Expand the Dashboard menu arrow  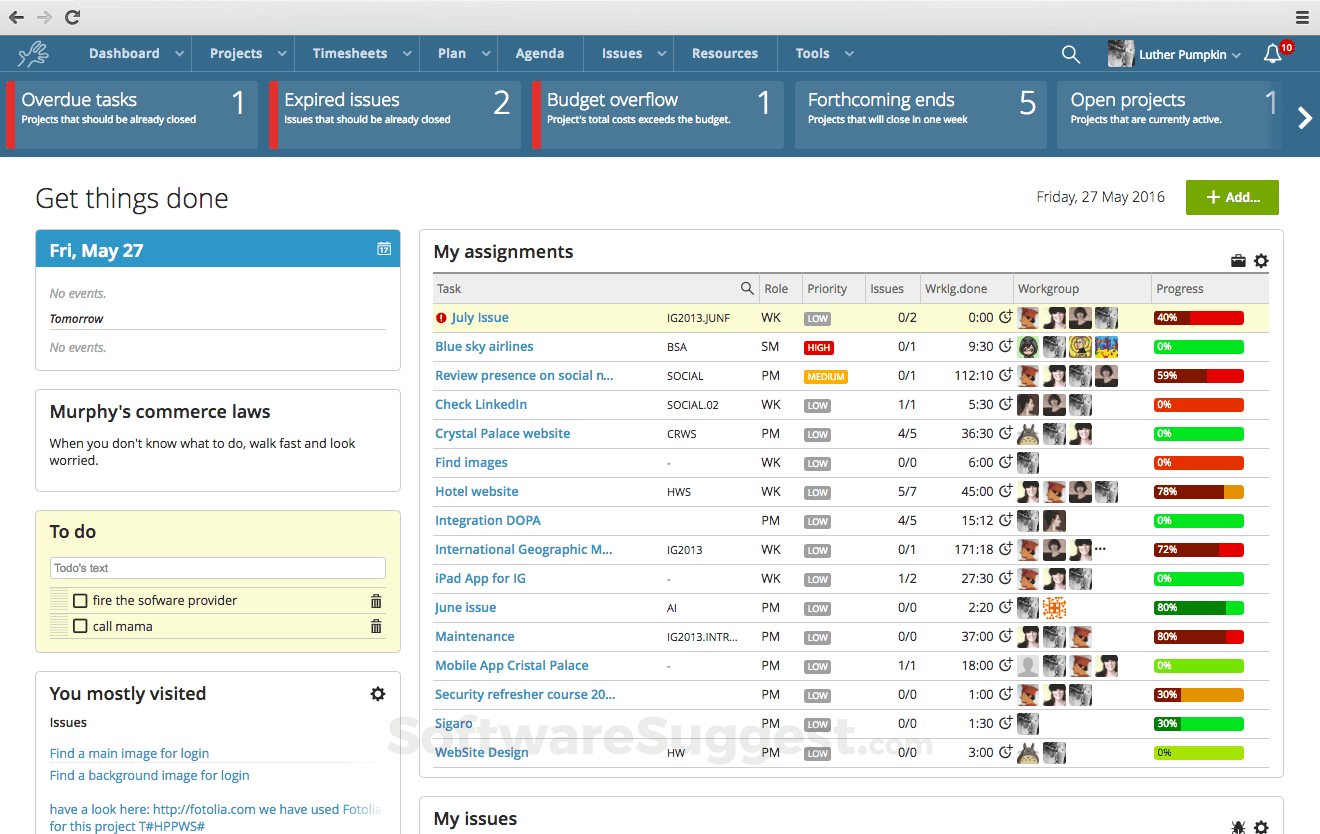(x=179, y=54)
